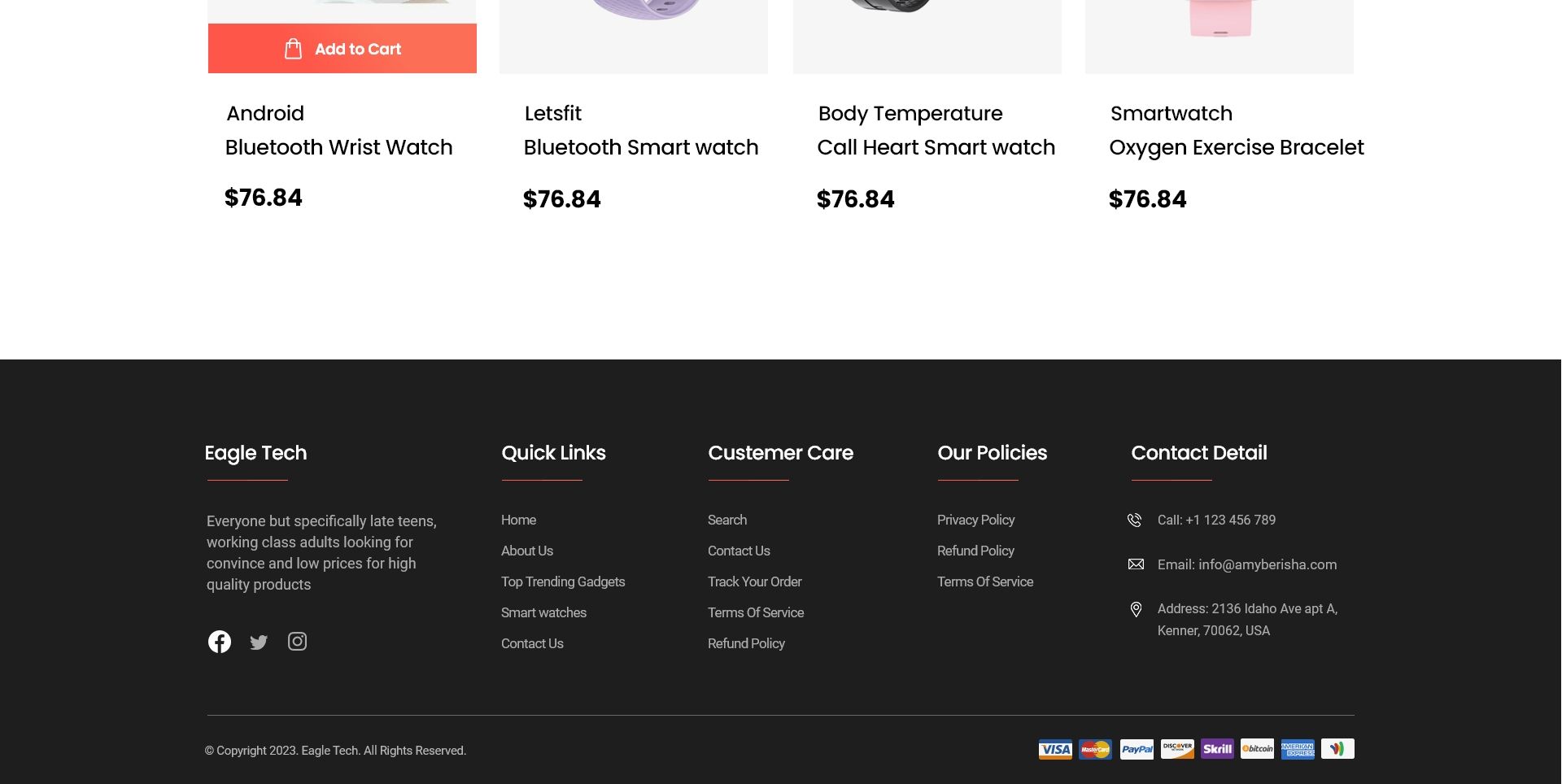This screenshot has width=1562, height=784.
Task: Click the Home link in Quick Links
Action: (518, 520)
